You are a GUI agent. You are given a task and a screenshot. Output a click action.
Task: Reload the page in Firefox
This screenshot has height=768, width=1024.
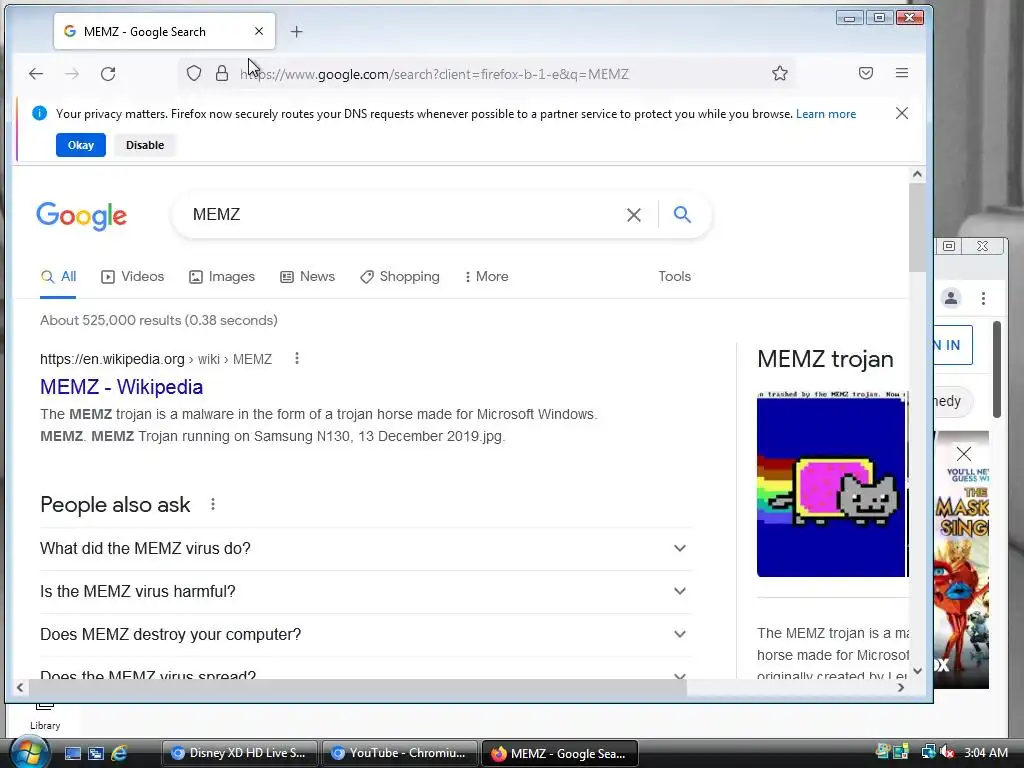tap(108, 74)
